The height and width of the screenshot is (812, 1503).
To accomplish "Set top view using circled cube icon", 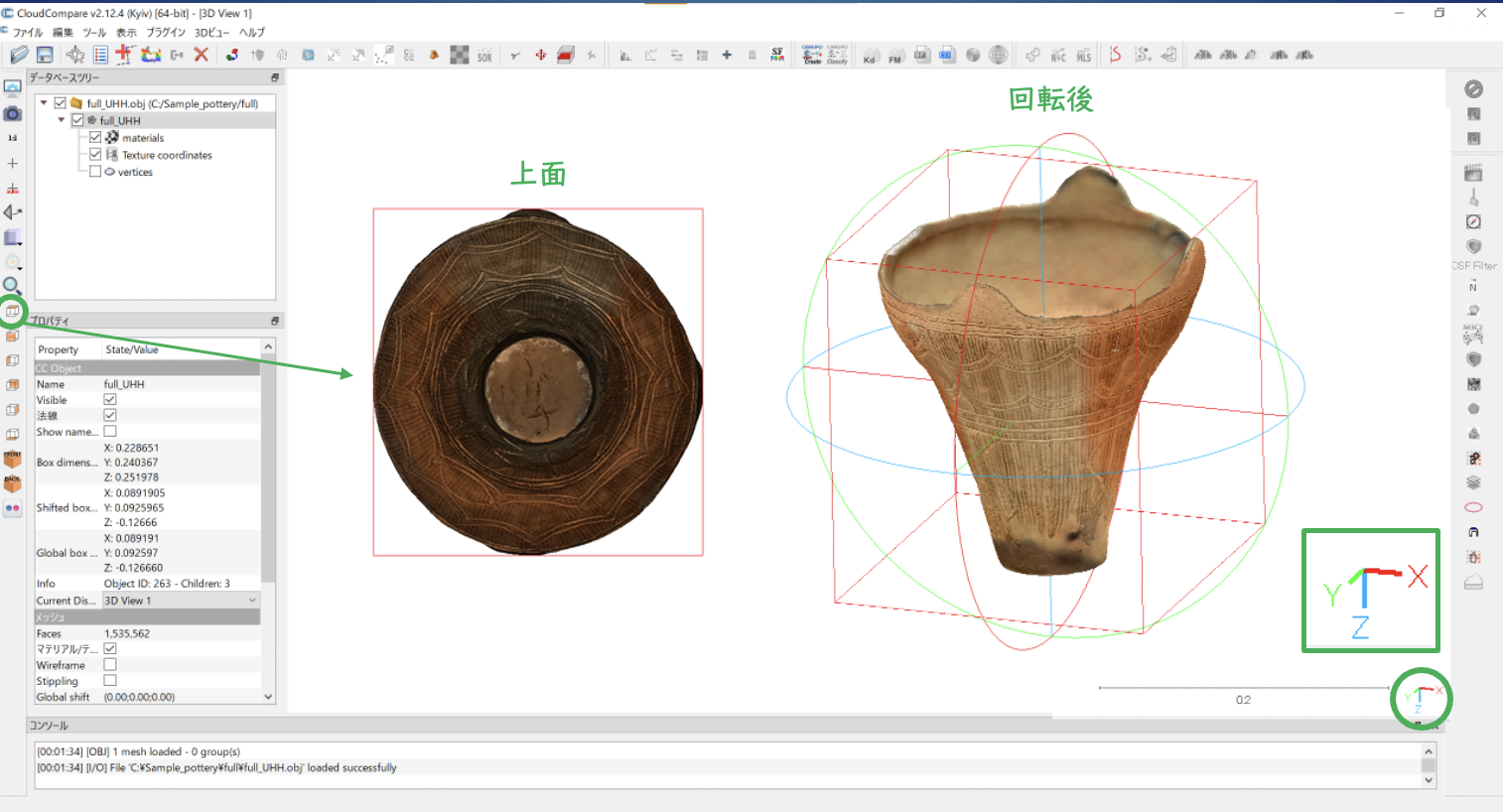I will point(13,312).
